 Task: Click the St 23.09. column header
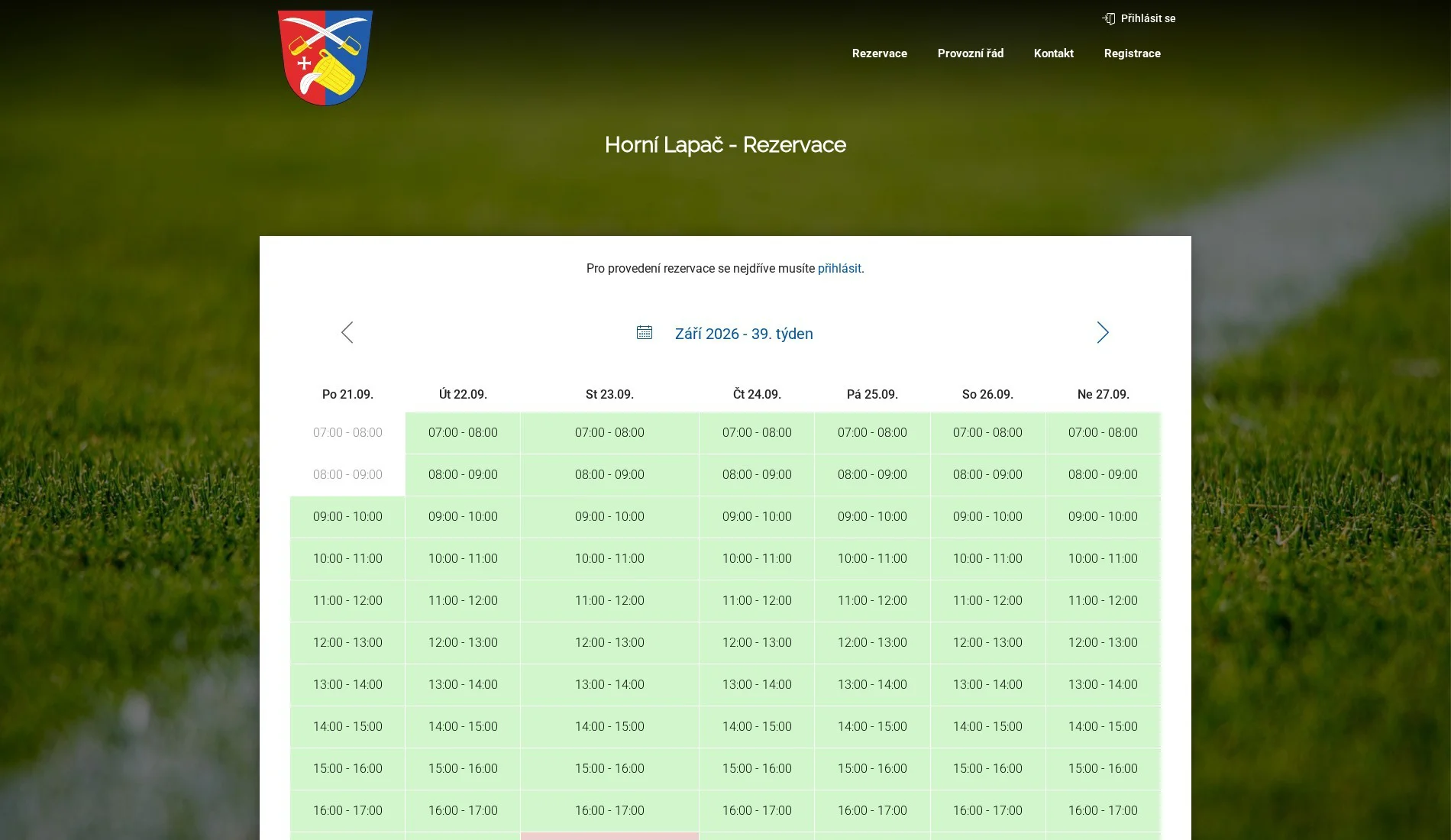tap(609, 395)
